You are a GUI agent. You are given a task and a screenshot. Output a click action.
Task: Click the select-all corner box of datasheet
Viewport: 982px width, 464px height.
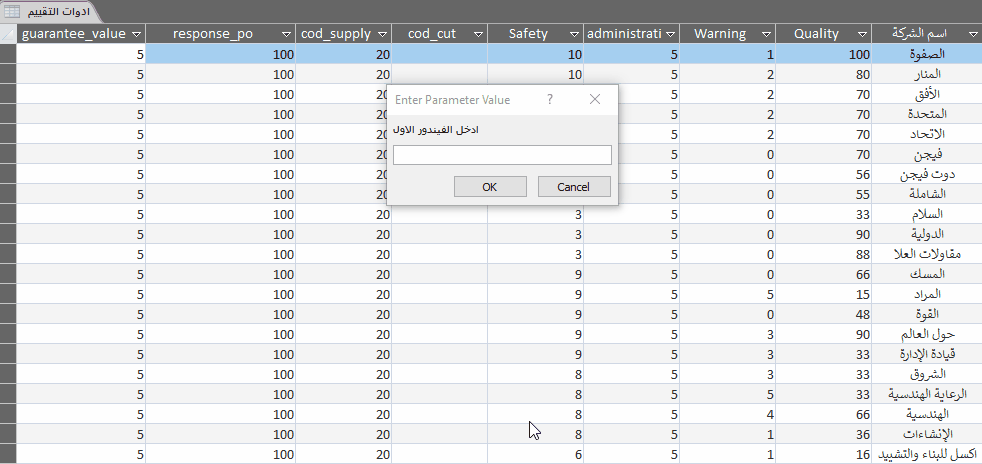tap(8, 34)
